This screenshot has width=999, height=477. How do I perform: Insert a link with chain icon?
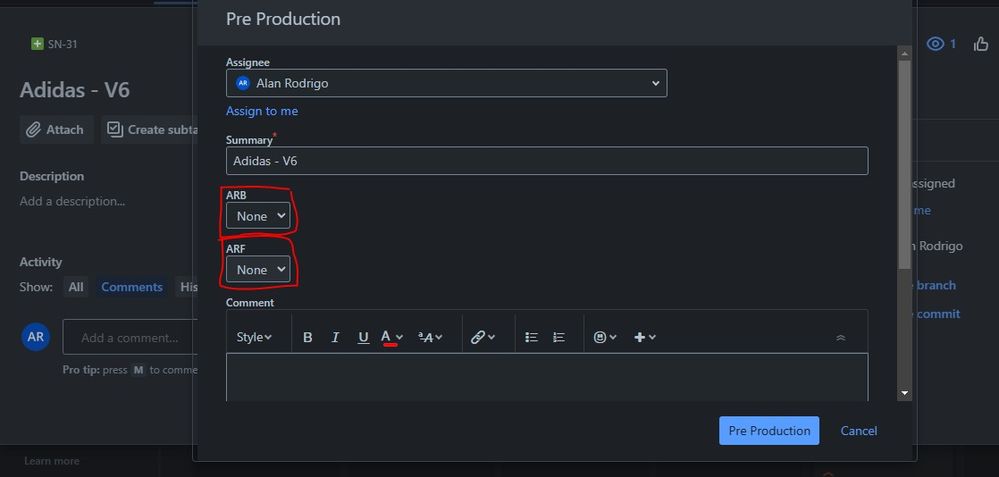coord(482,338)
